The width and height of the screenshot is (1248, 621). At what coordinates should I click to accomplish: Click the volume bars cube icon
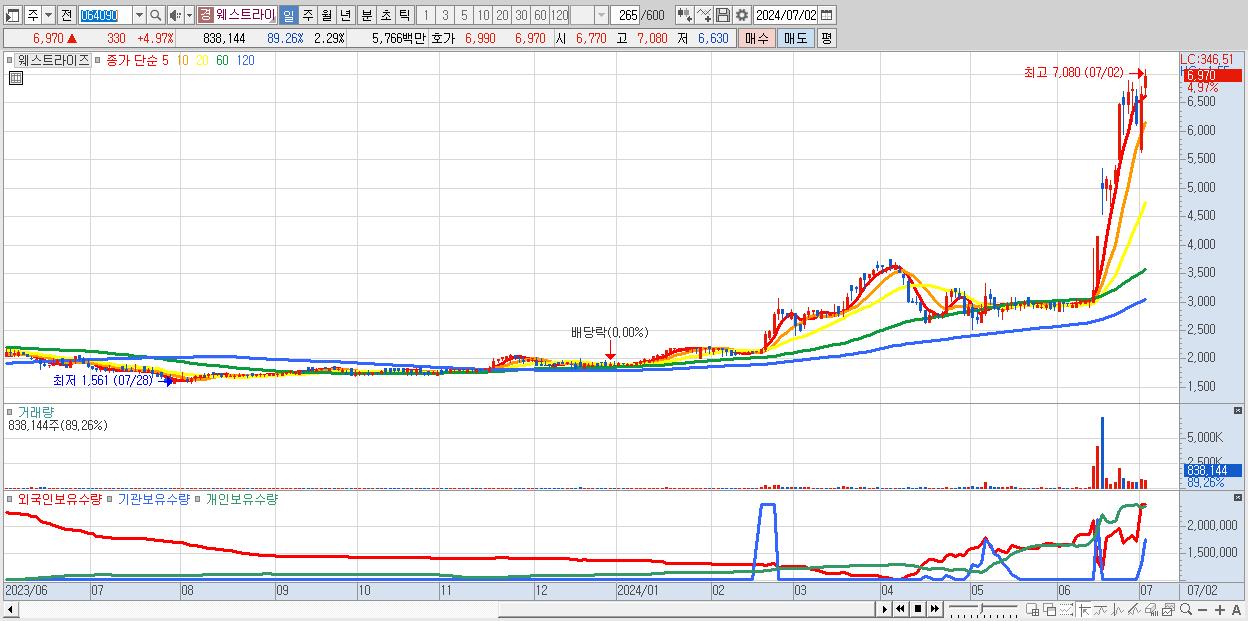(1151, 609)
